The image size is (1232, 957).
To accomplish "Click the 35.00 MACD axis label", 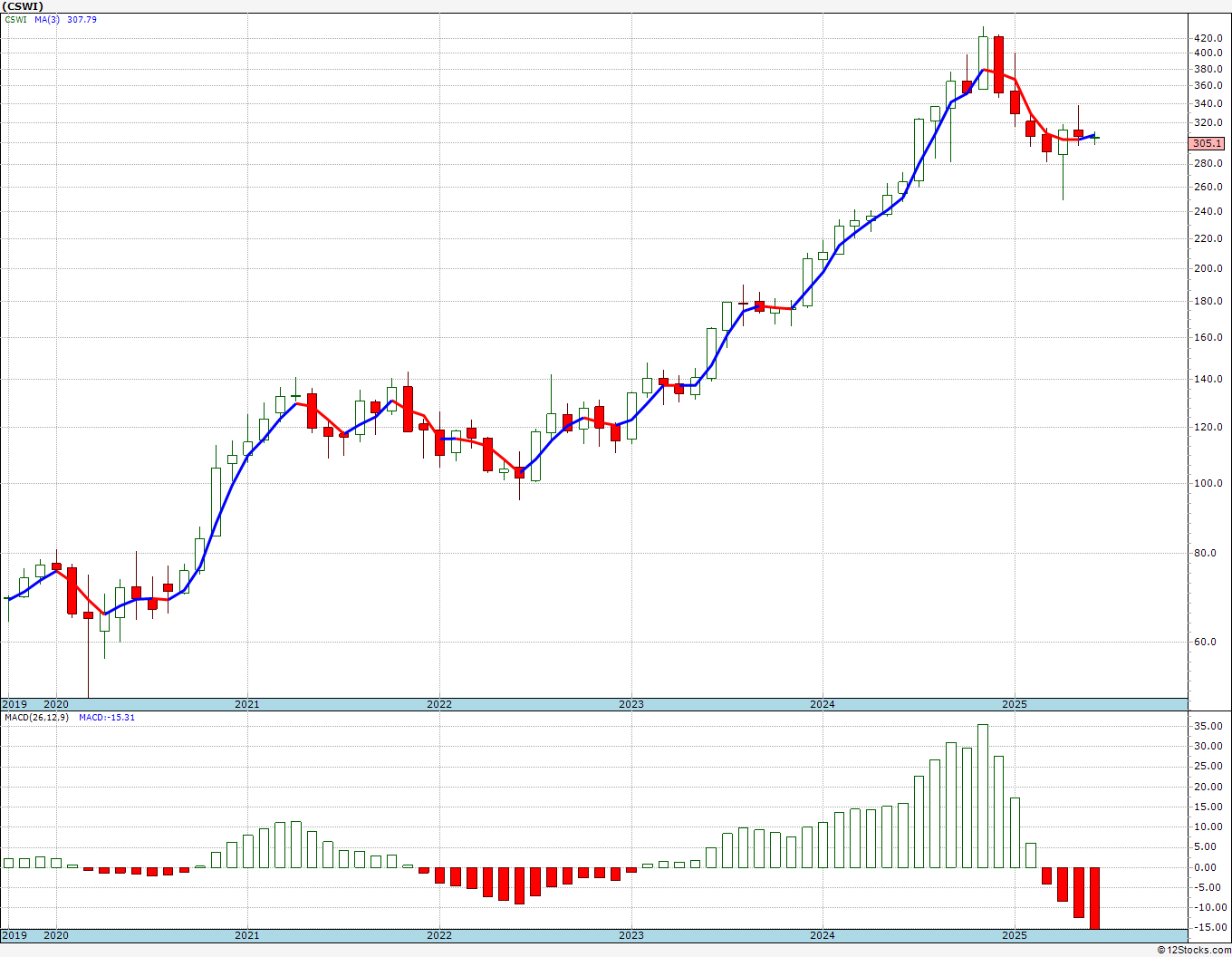I will pyautogui.click(x=1209, y=726).
